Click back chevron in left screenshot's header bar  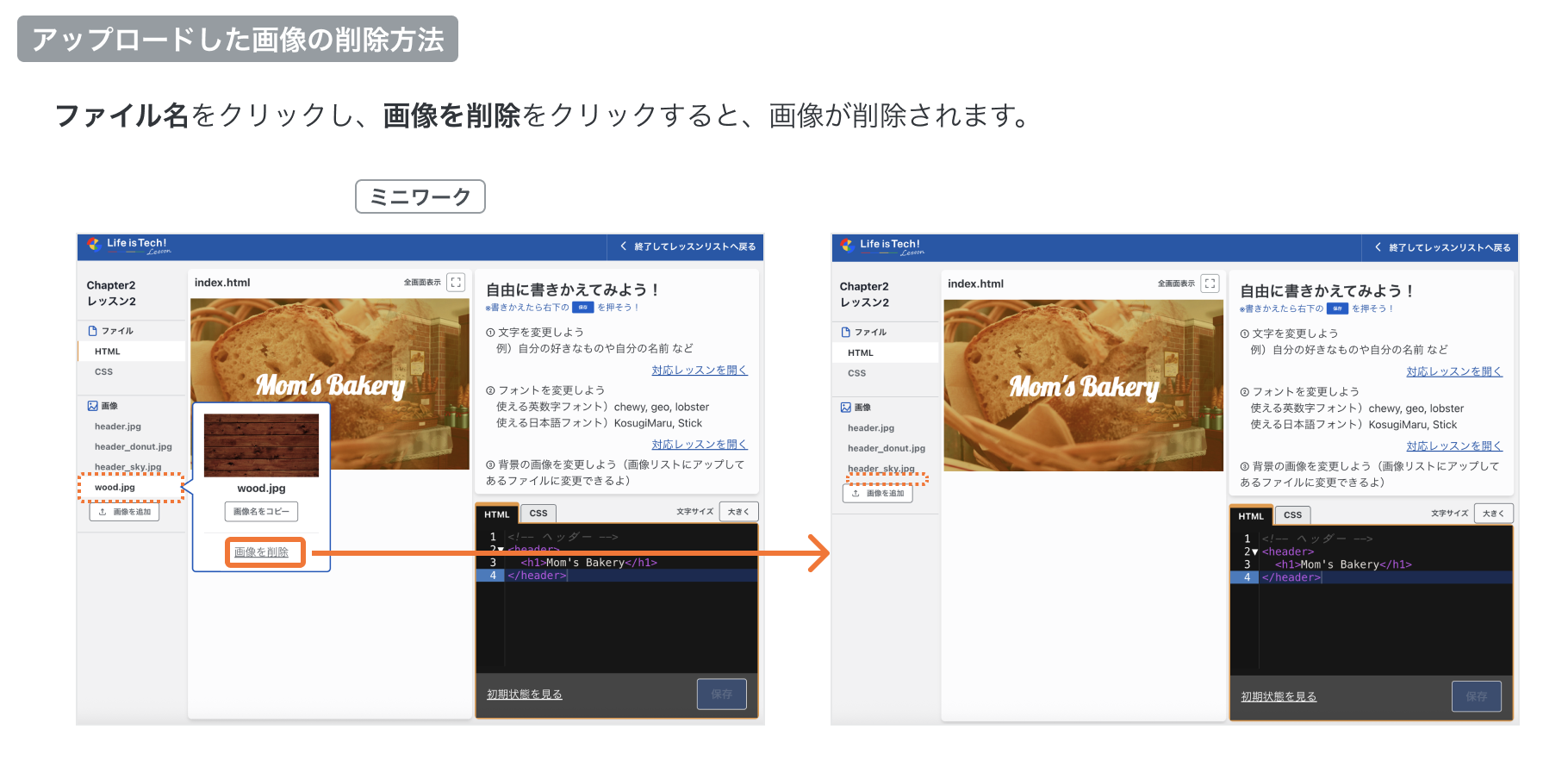tap(623, 246)
